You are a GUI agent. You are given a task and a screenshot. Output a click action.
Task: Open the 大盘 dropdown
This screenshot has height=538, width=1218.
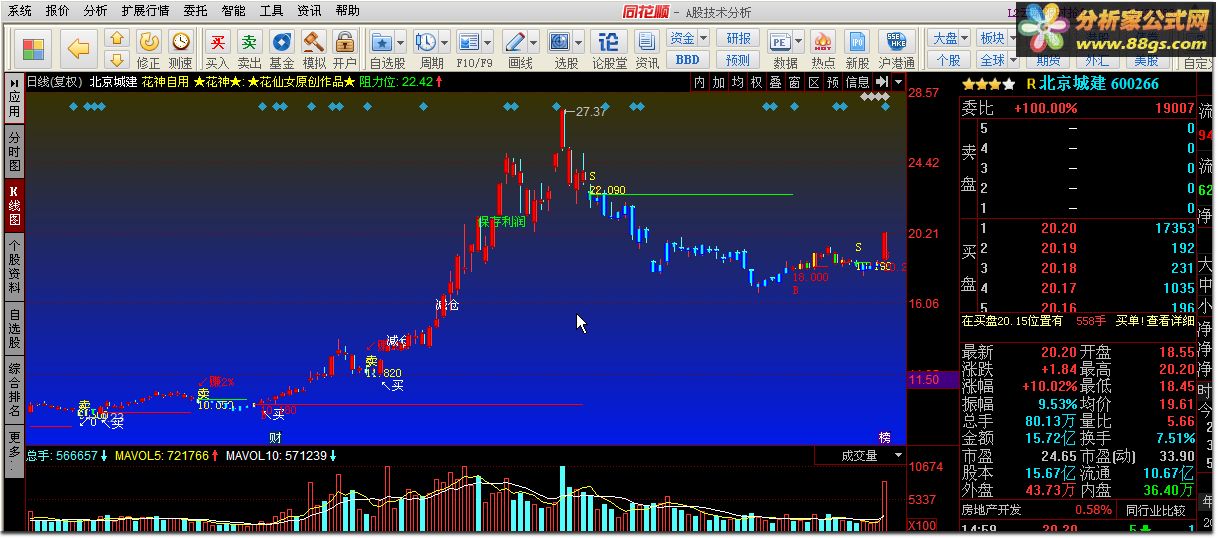949,38
